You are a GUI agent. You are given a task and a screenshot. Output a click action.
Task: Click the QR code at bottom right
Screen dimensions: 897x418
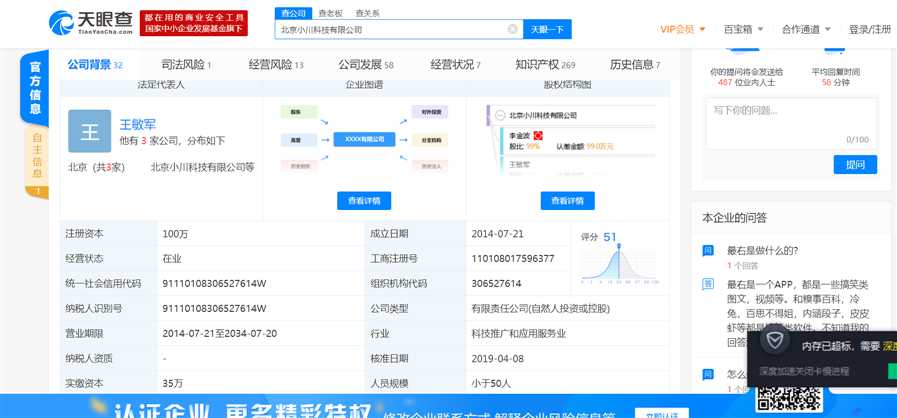coord(789,398)
